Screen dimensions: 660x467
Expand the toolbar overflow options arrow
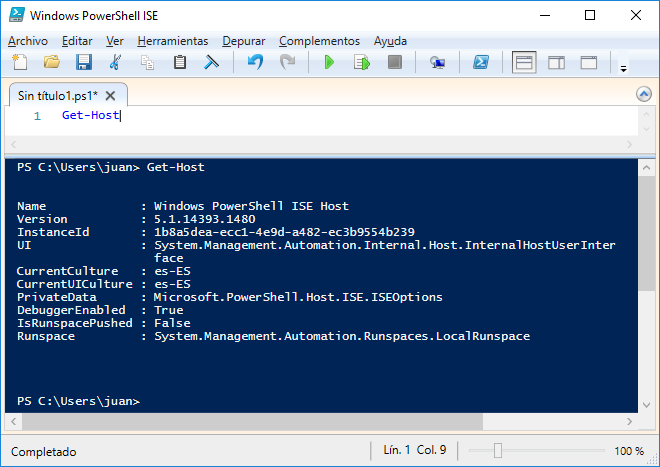coord(624,69)
